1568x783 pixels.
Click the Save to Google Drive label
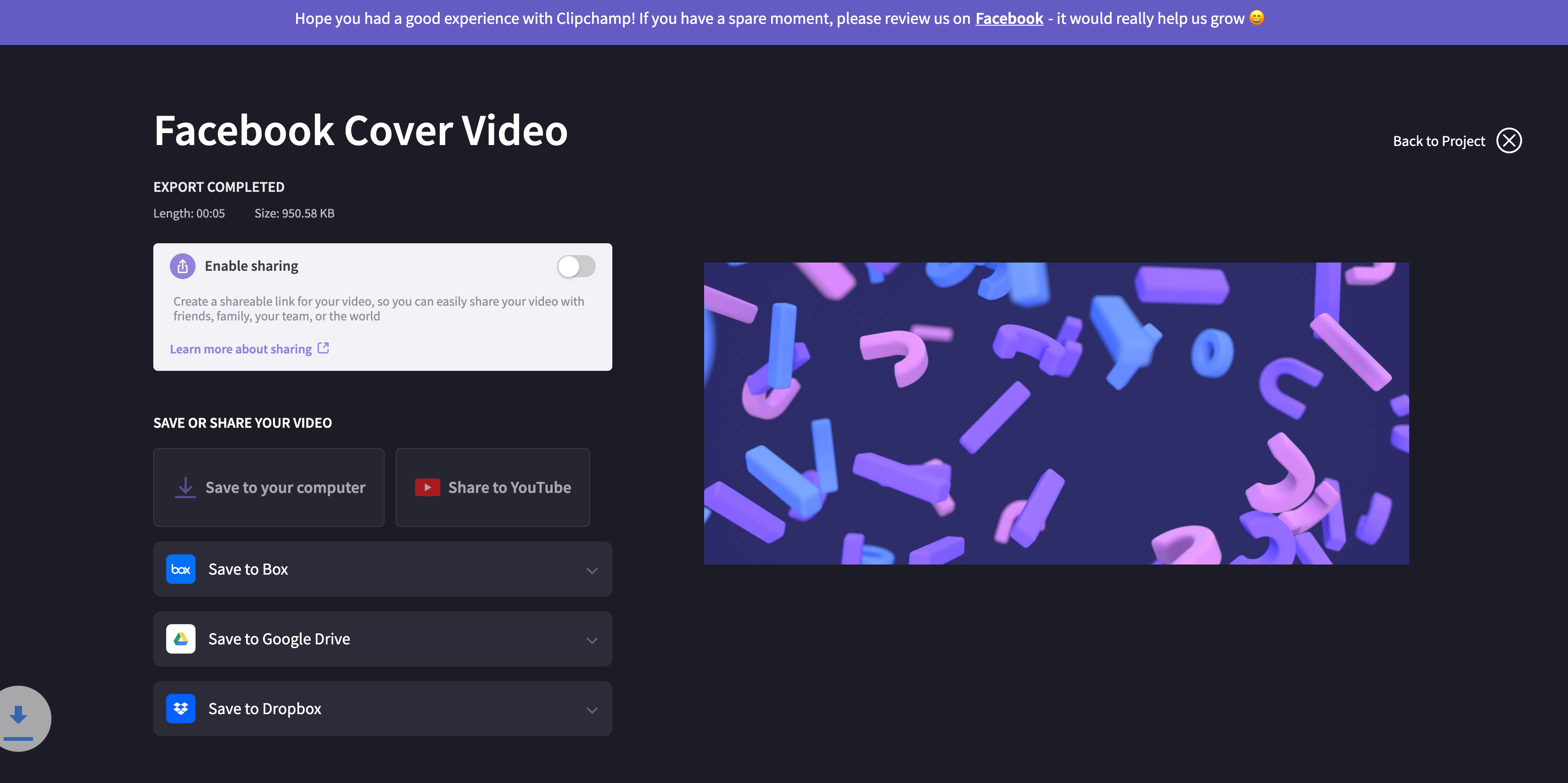[279, 639]
